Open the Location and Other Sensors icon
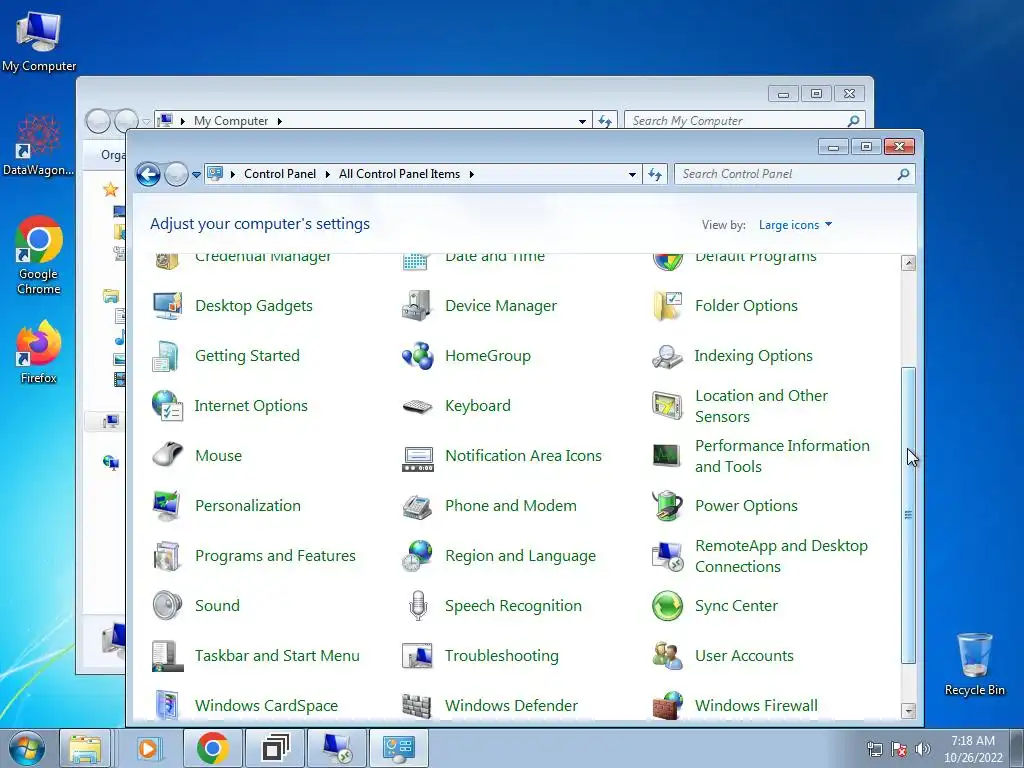Image resolution: width=1024 pixels, height=768 pixels. (667, 406)
